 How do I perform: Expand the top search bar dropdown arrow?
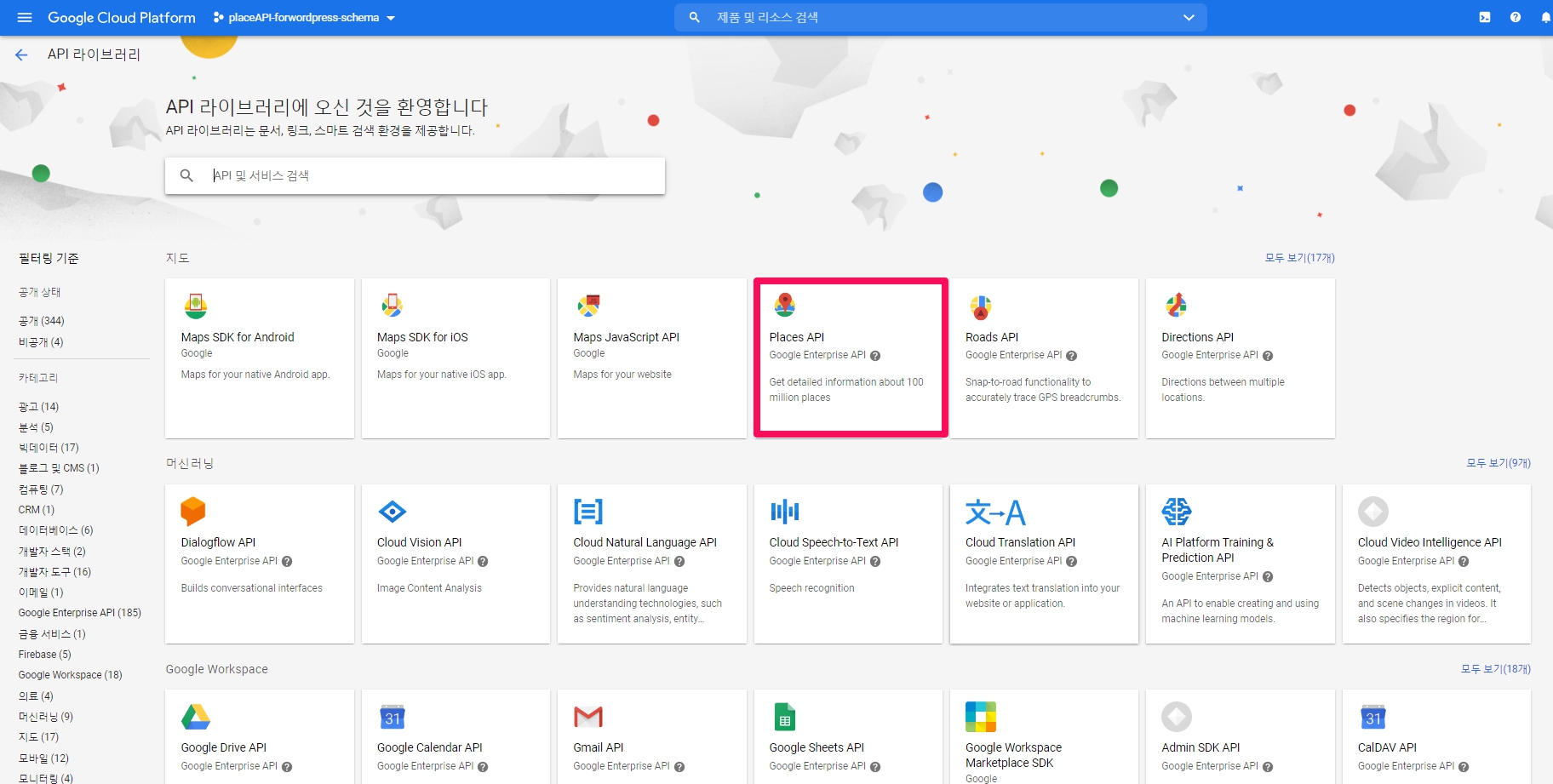(x=1189, y=17)
